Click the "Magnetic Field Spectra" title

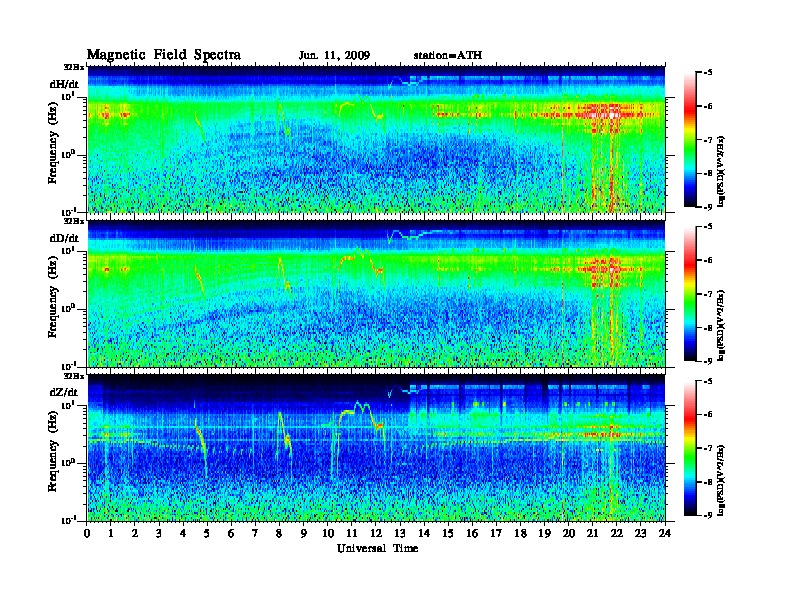tap(164, 55)
